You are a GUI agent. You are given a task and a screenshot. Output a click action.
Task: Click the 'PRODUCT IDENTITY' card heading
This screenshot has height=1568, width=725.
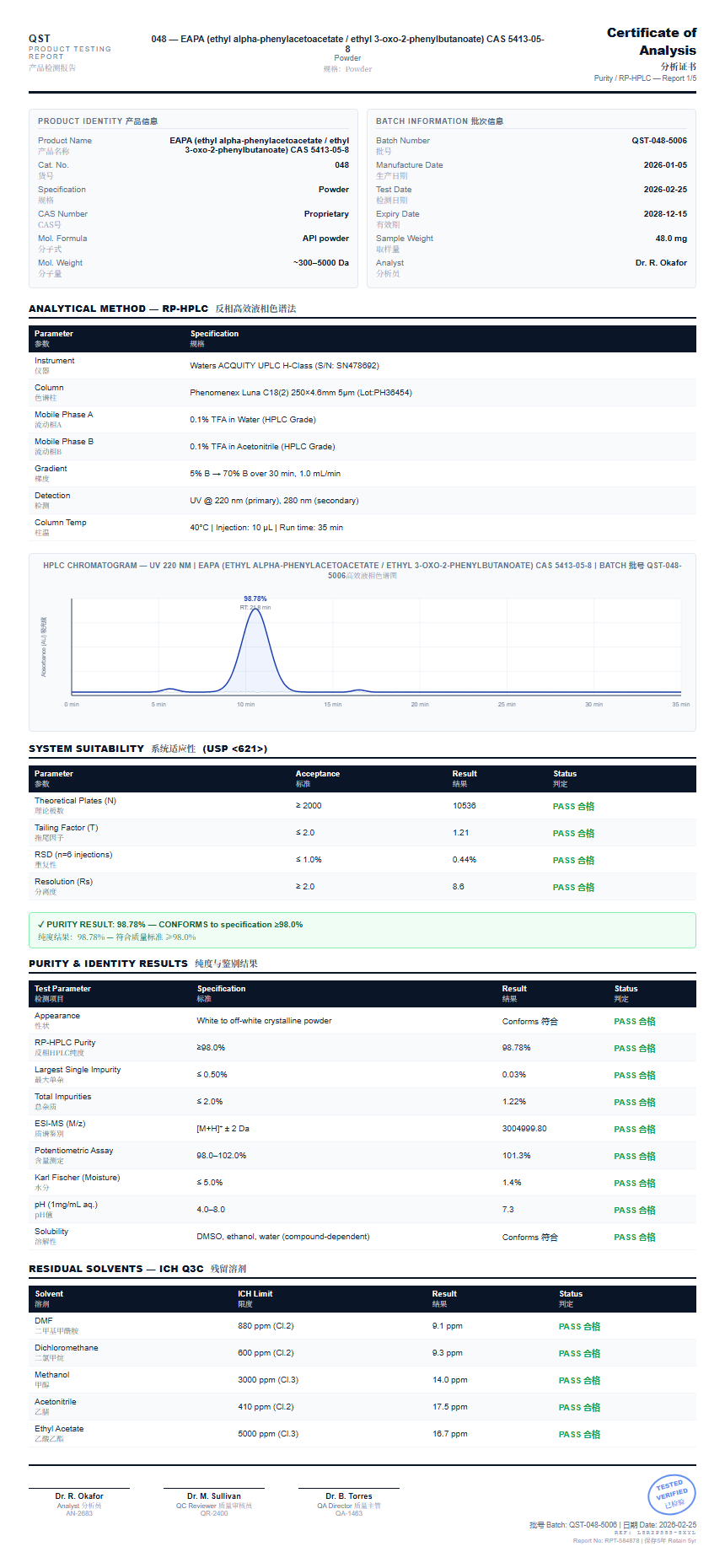click(98, 121)
